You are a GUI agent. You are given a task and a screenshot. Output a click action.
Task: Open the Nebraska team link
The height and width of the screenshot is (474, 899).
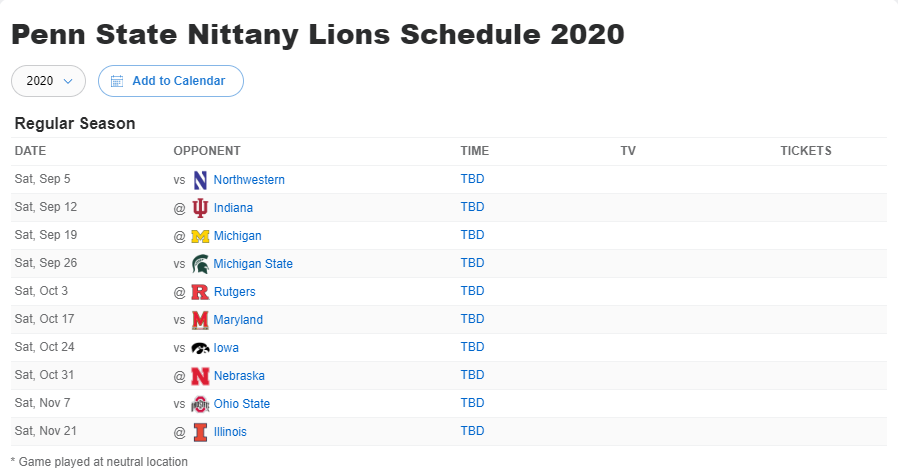tap(239, 375)
